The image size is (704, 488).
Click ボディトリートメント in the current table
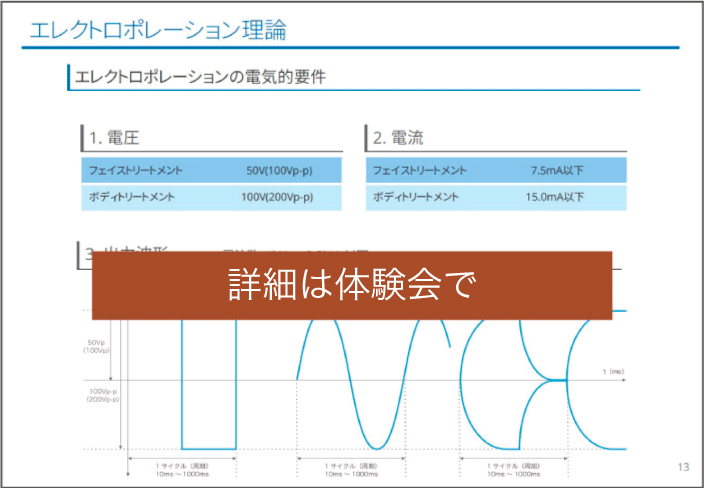tap(415, 197)
